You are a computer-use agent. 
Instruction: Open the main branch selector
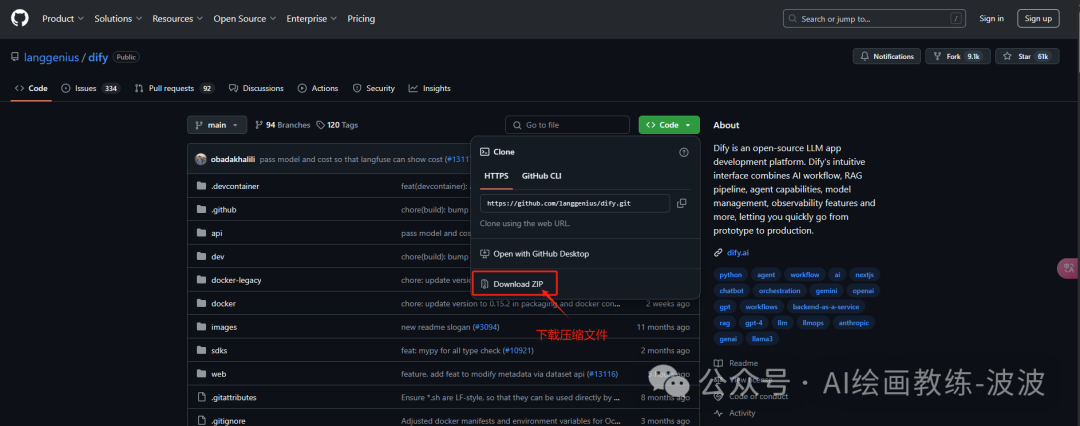[x=217, y=125]
